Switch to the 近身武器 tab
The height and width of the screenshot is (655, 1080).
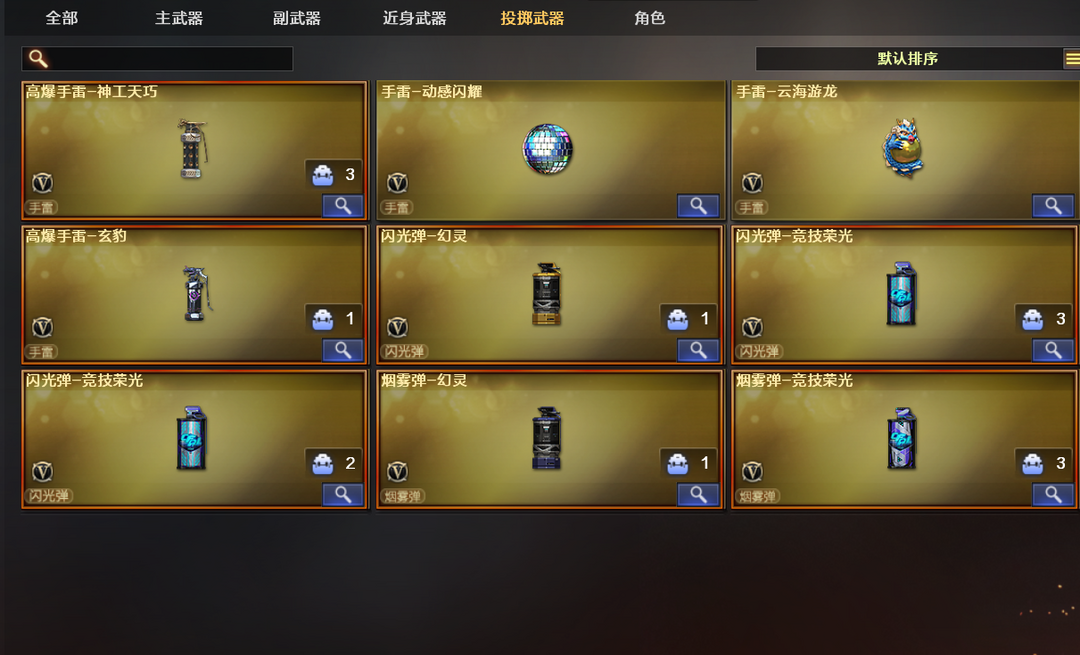click(x=415, y=18)
